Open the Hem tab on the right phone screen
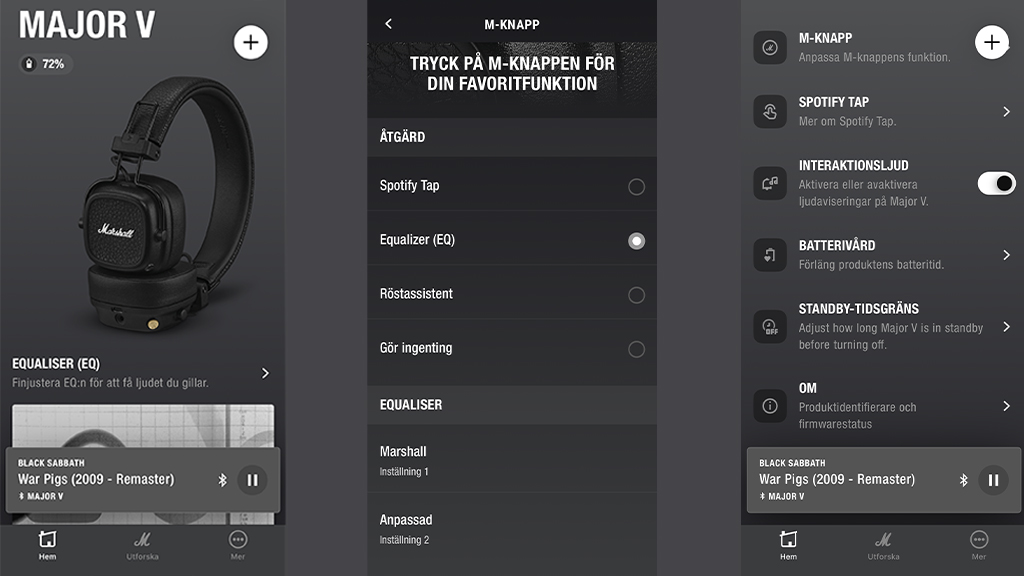Viewport: 1024px width, 576px height. click(788, 545)
